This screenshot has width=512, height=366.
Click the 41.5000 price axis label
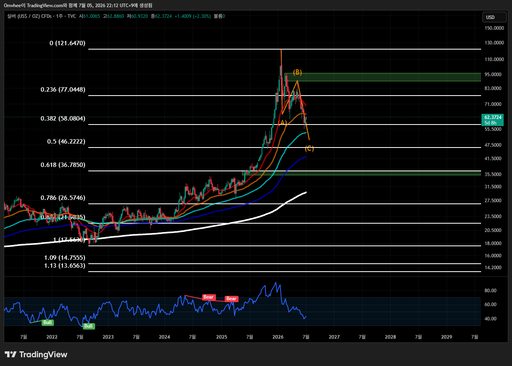[x=493, y=159]
